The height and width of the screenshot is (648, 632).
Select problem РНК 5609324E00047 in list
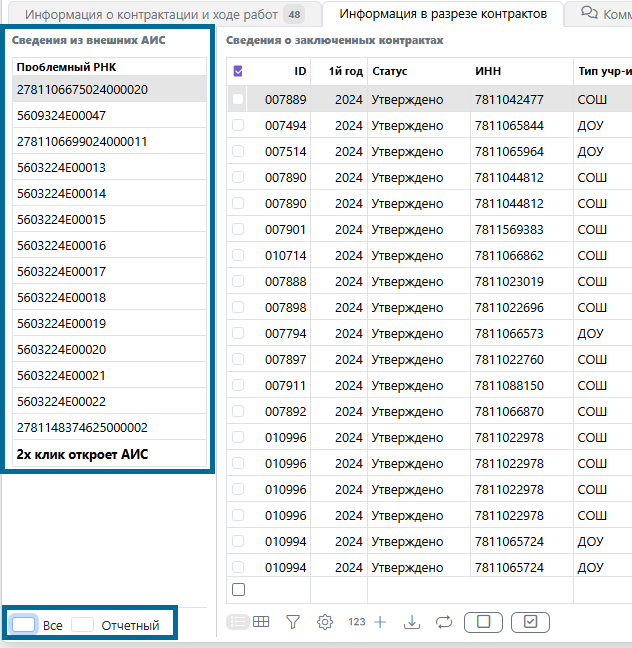[62, 116]
